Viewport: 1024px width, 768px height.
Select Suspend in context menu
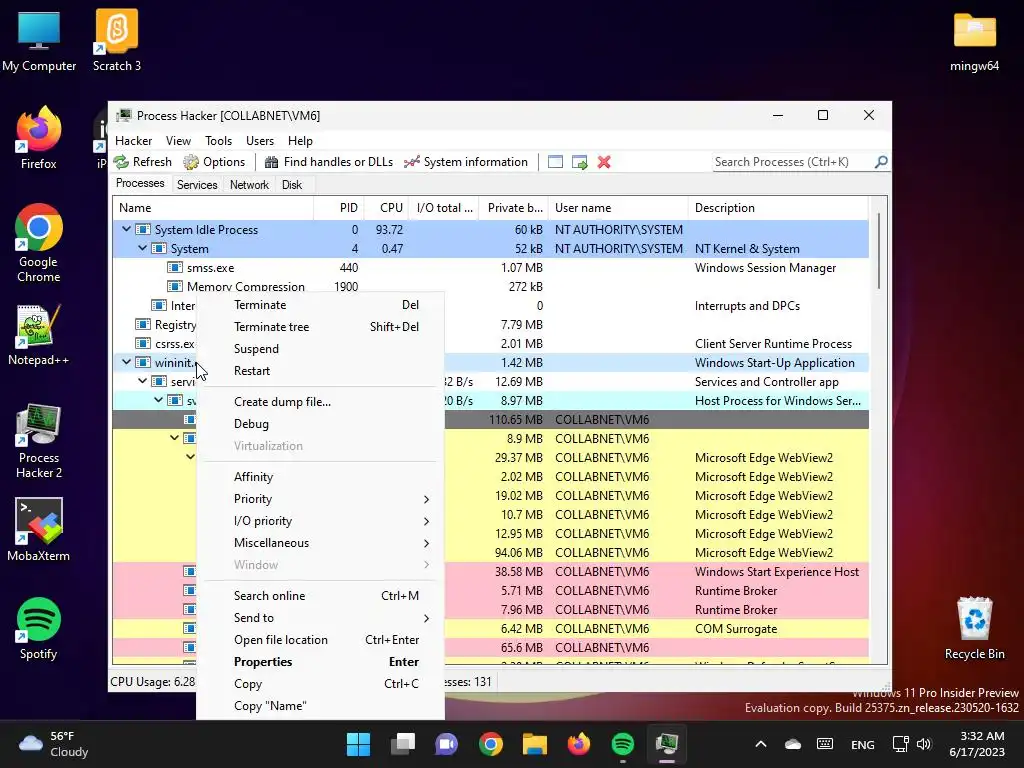click(320, 349)
